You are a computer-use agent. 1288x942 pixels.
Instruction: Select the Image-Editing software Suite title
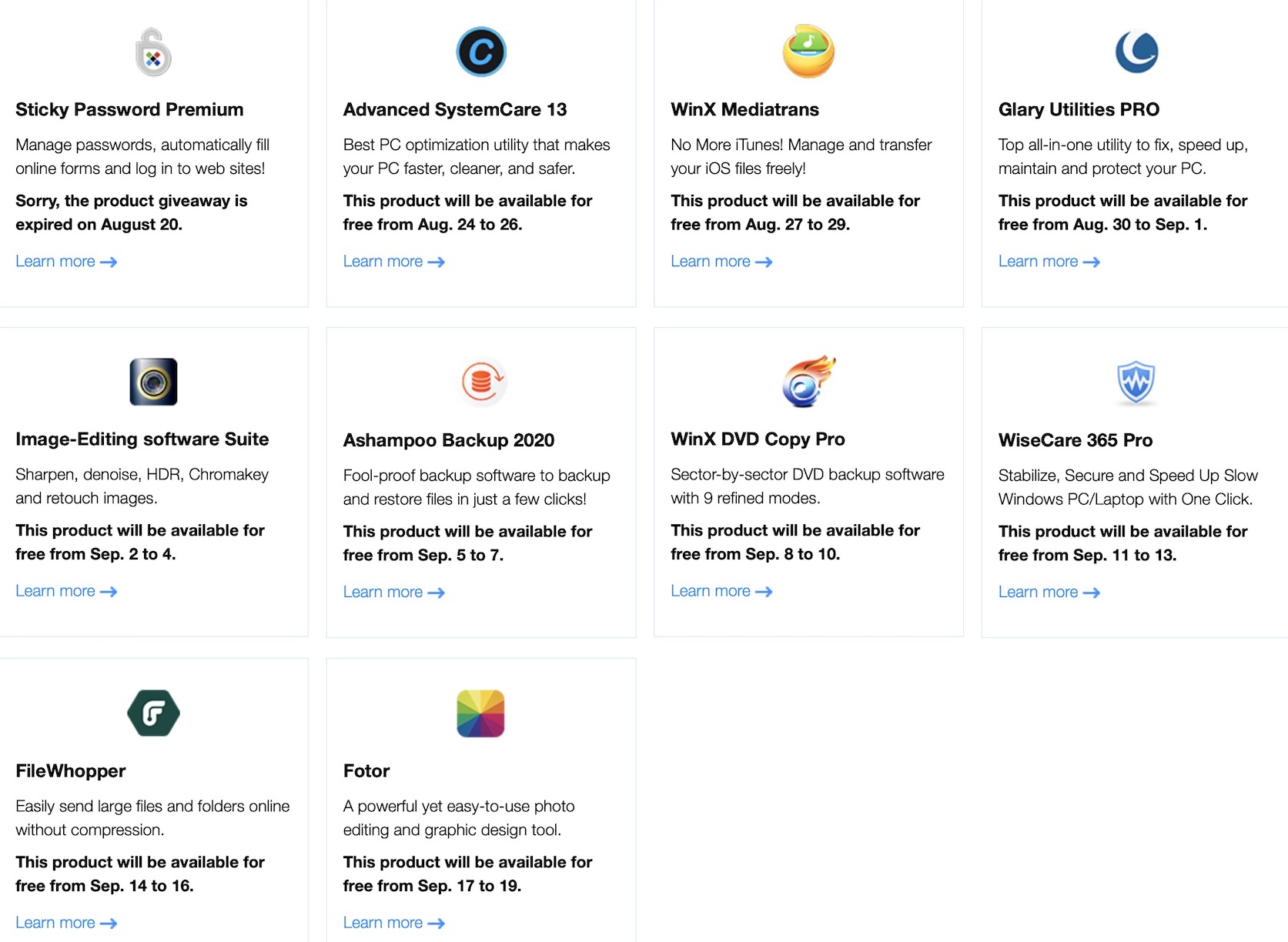point(142,439)
